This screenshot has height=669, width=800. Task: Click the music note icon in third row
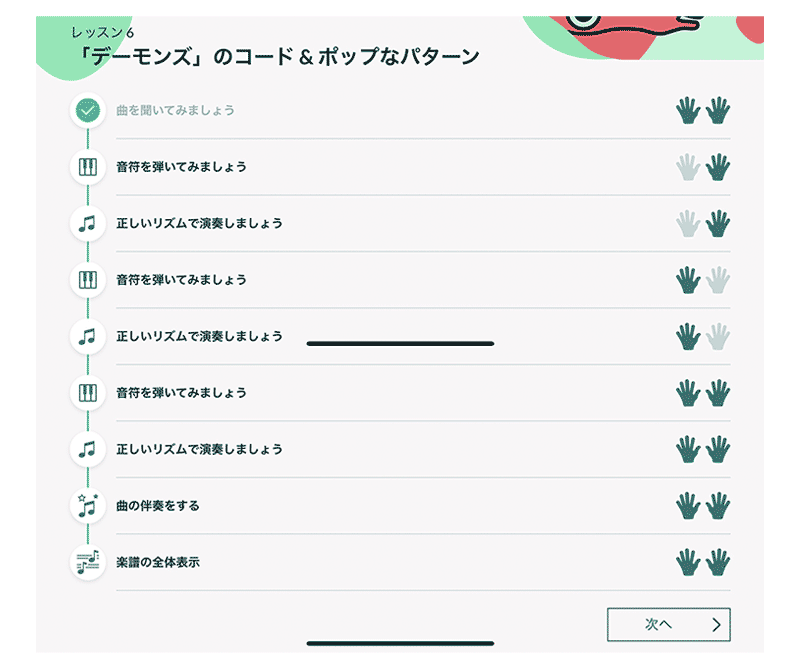(88, 224)
